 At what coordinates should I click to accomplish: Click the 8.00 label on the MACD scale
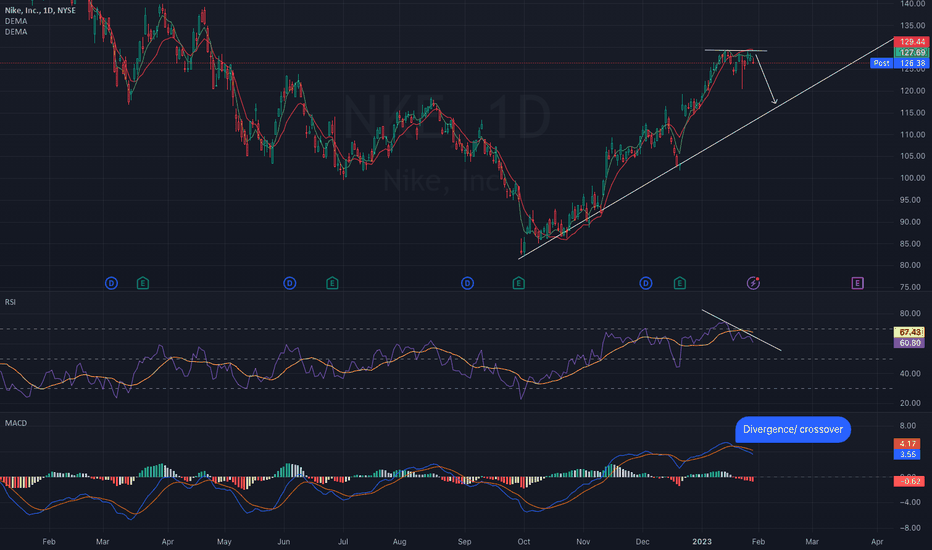(x=908, y=425)
